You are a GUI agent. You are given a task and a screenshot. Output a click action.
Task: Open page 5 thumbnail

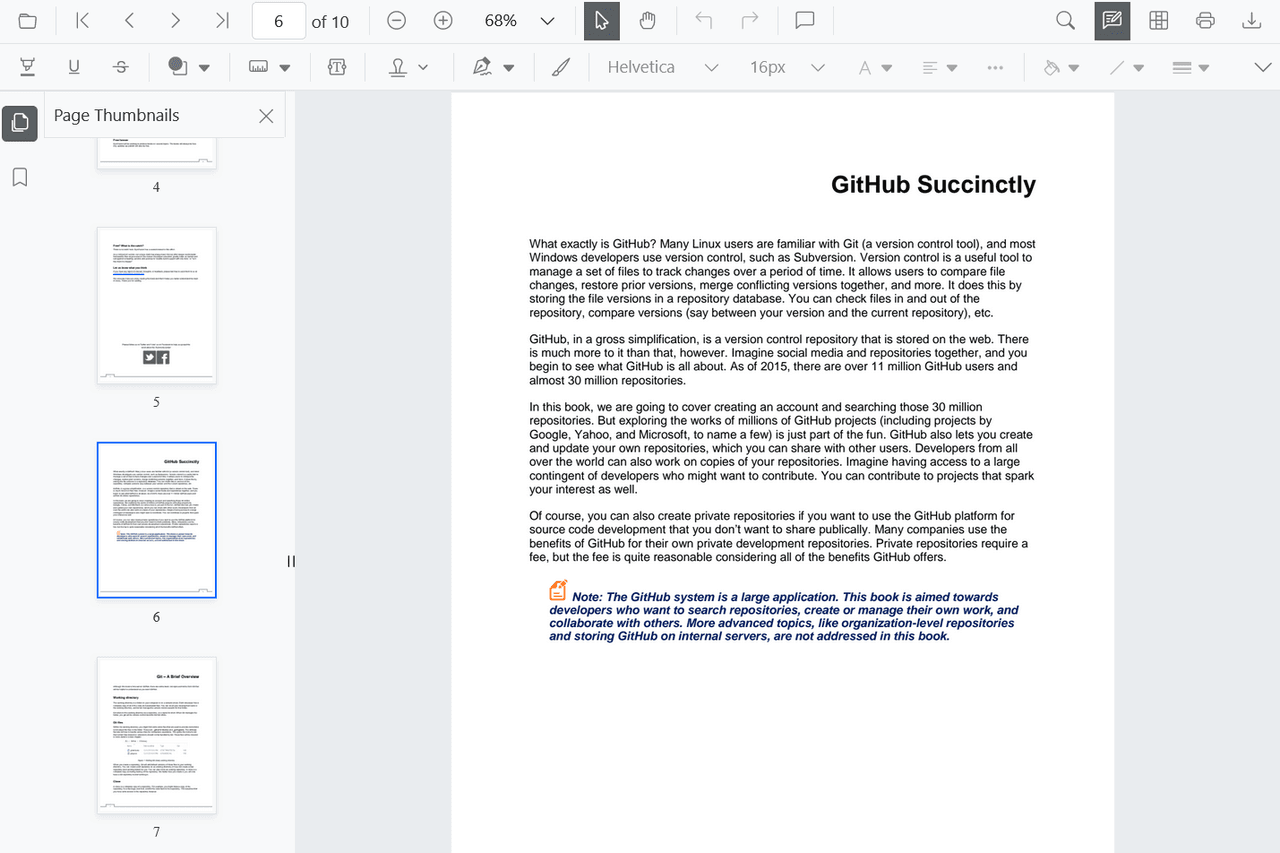point(157,305)
